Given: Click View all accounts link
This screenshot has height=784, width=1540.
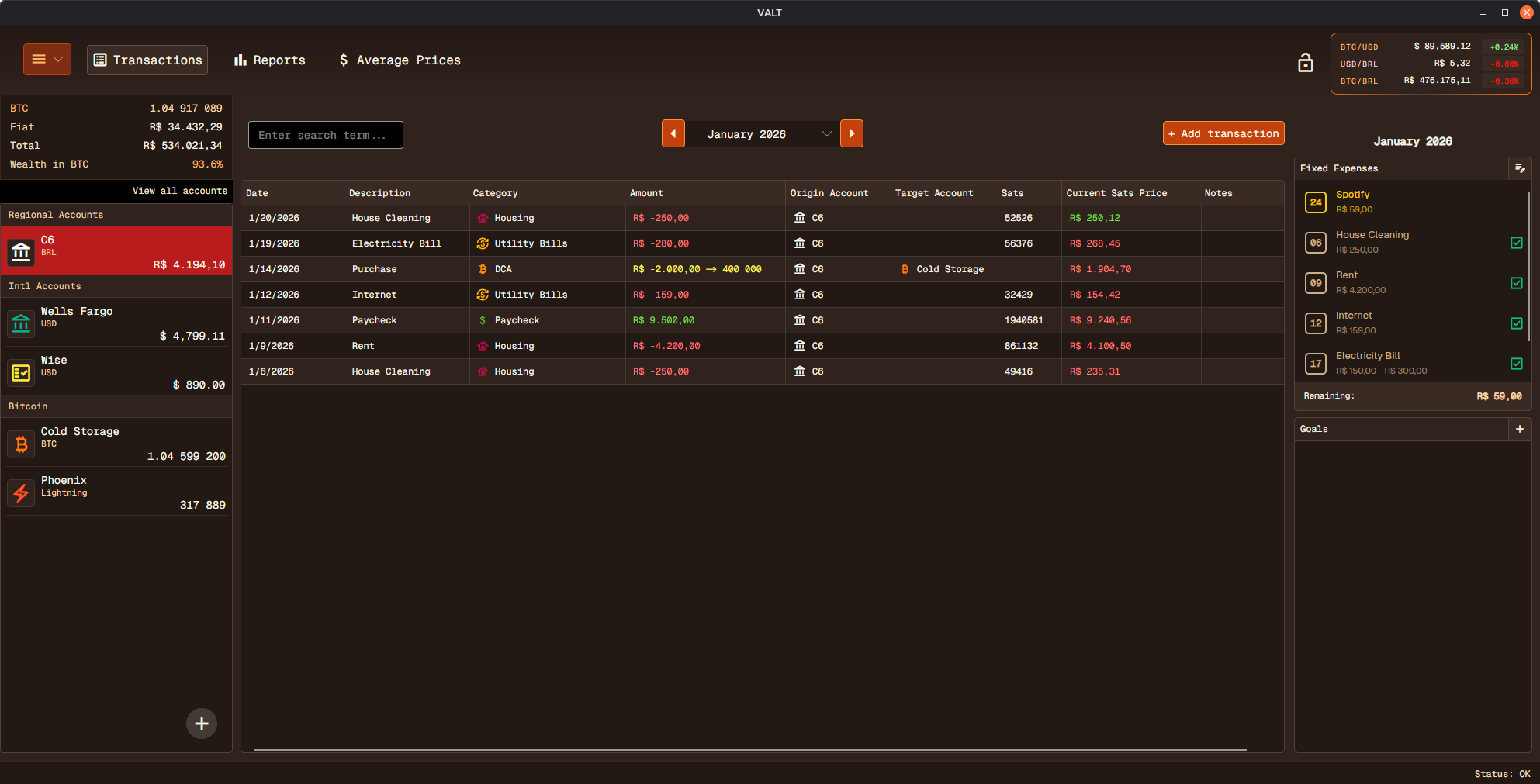Looking at the screenshot, I should point(179,191).
